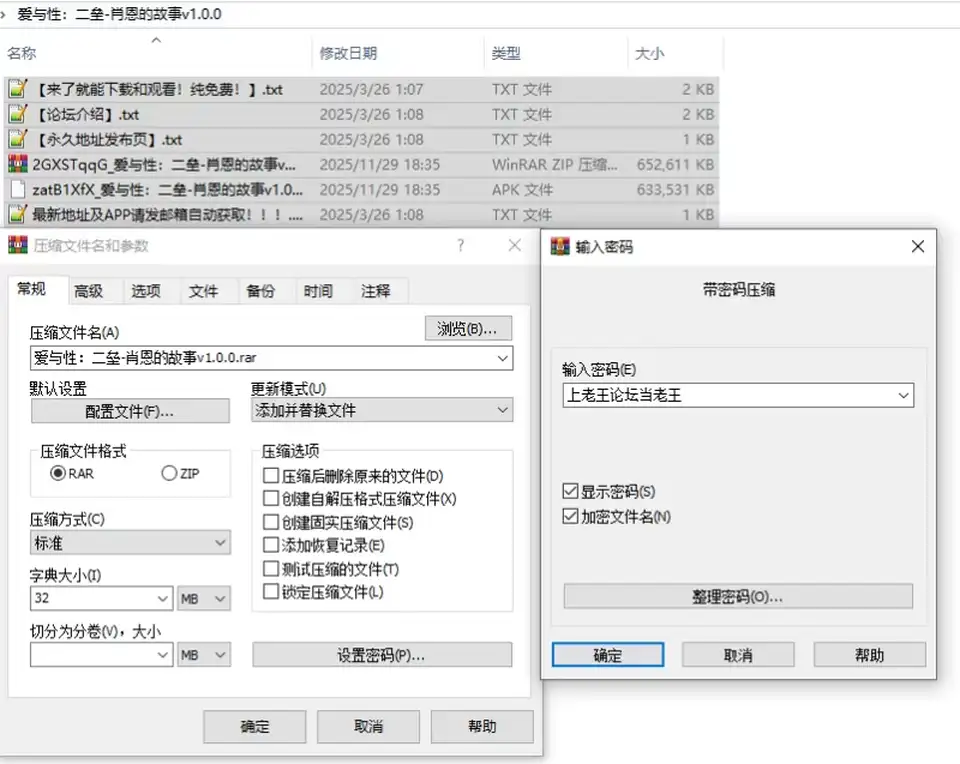Select file name 【永久地址发布页】.txt

(x=108, y=140)
